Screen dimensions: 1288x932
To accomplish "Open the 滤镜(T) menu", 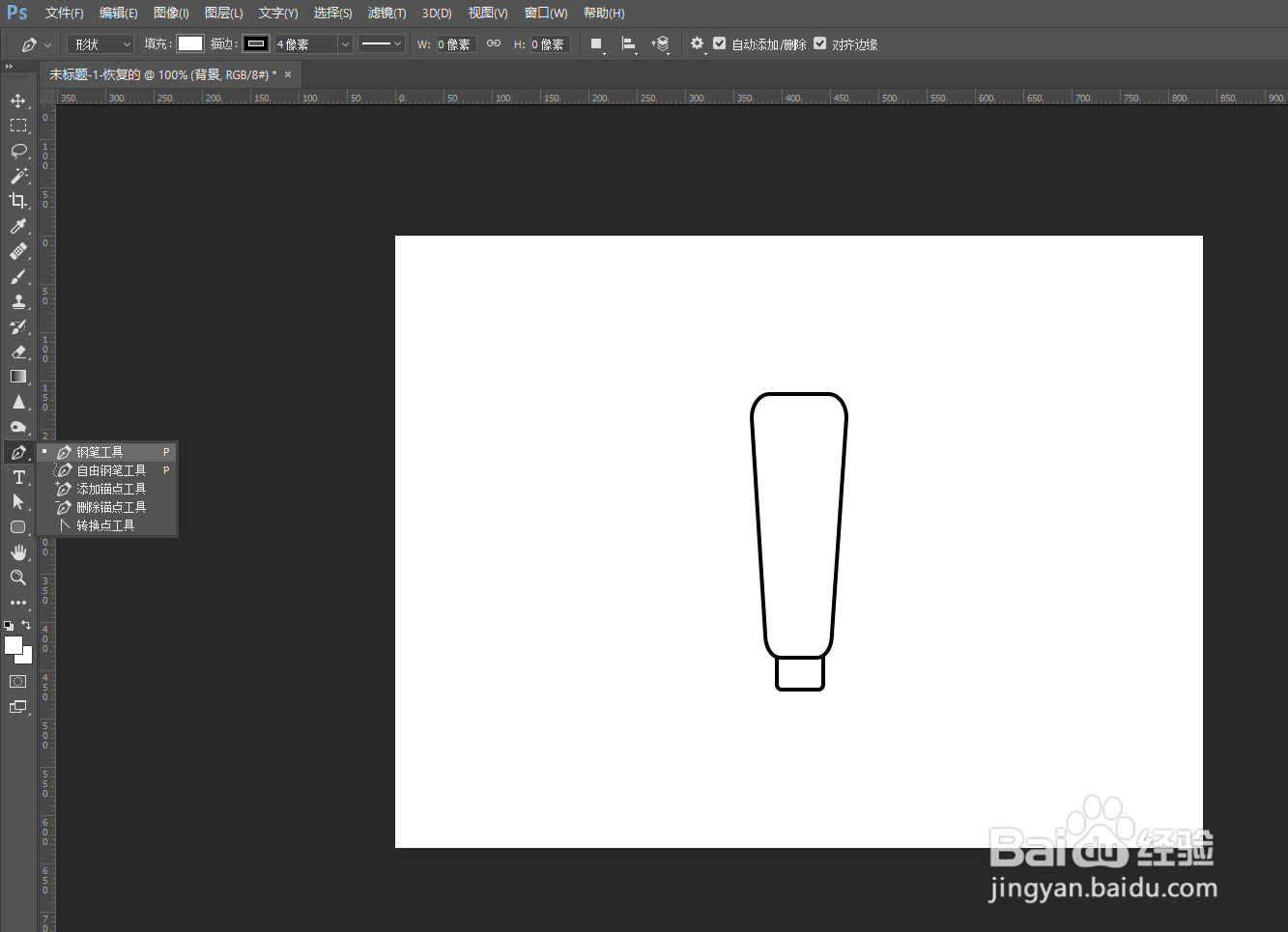I will pos(386,13).
